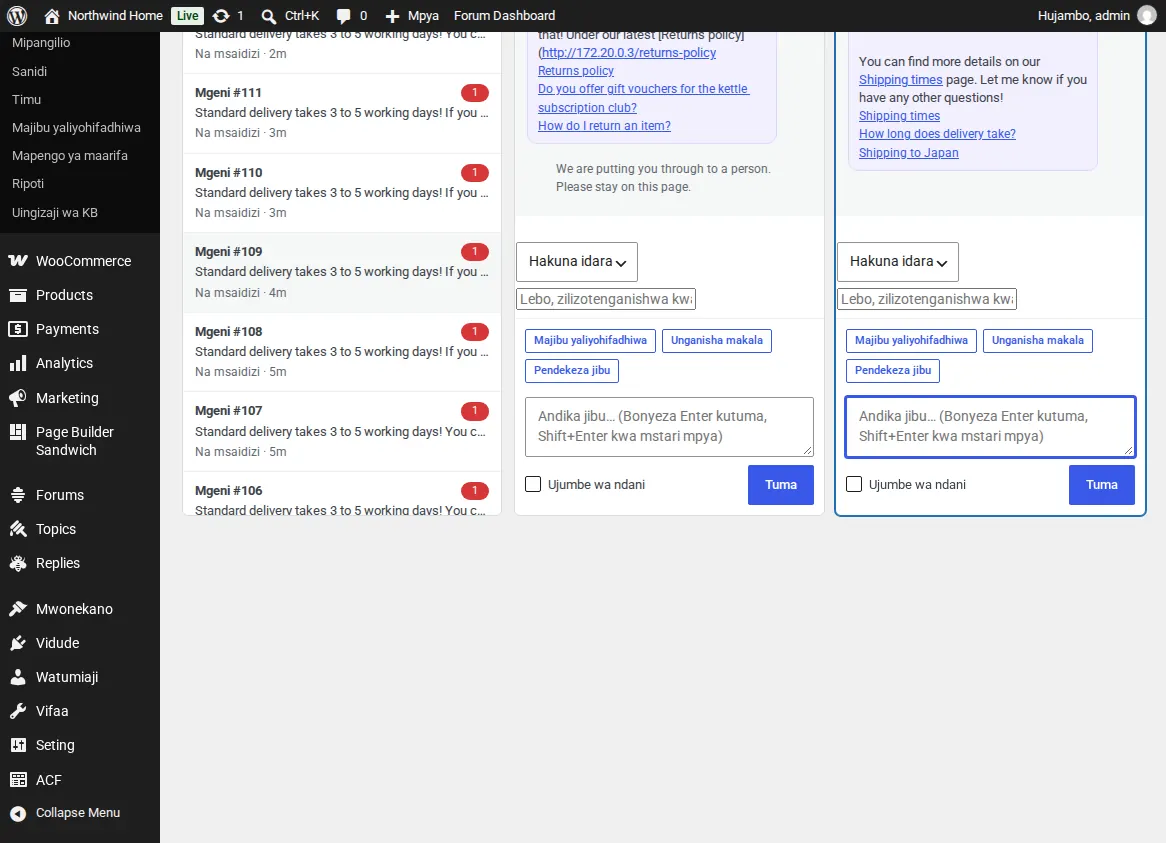Click Majibu yaliyohifadhiwa button in the left chat panel
The image size is (1166, 843).
[590, 340]
